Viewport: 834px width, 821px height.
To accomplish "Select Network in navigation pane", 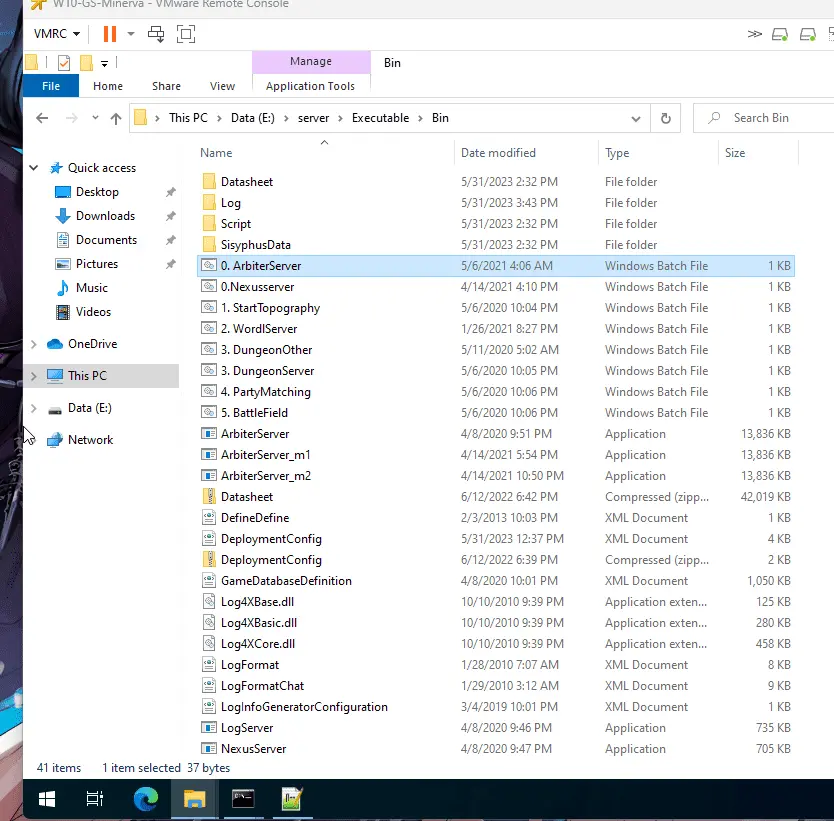I will coord(90,440).
